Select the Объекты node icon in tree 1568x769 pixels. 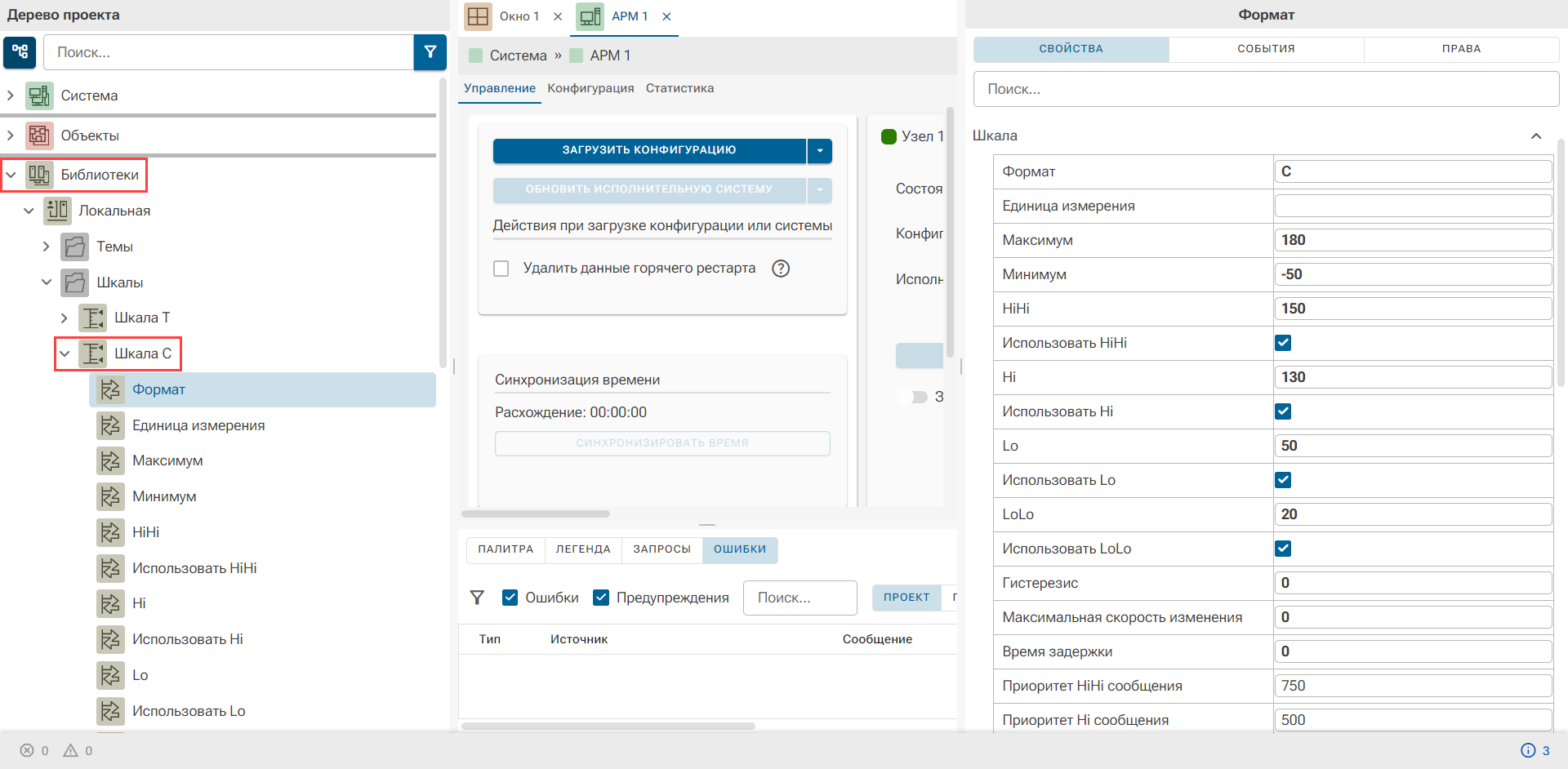[39, 136]
